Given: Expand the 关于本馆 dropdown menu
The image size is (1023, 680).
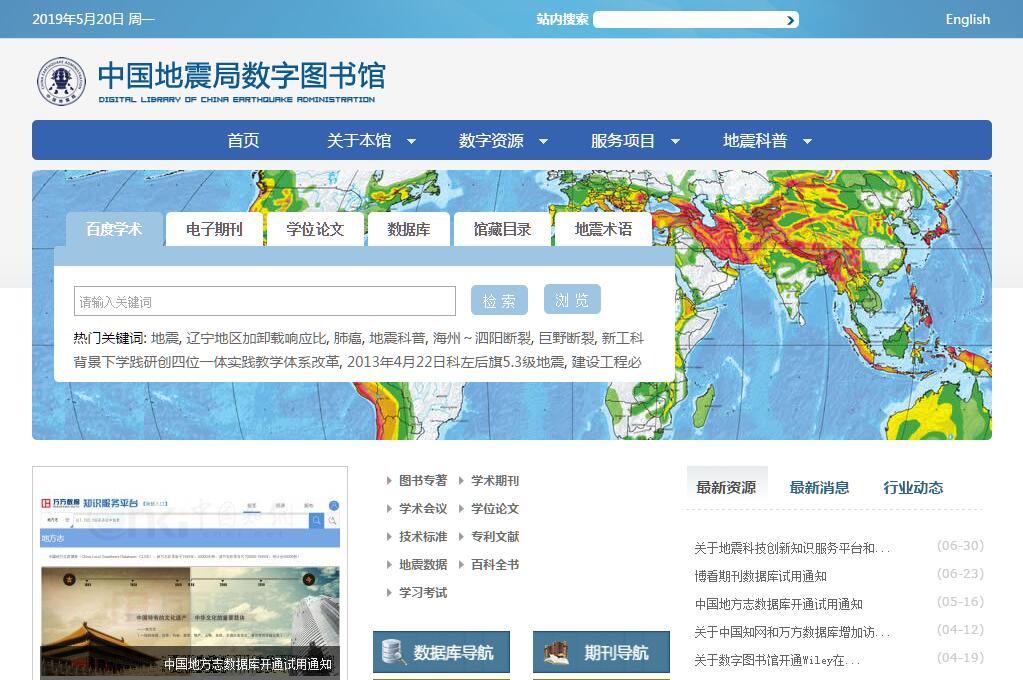Looking at the screenshot, I should (x=411, y=141).
